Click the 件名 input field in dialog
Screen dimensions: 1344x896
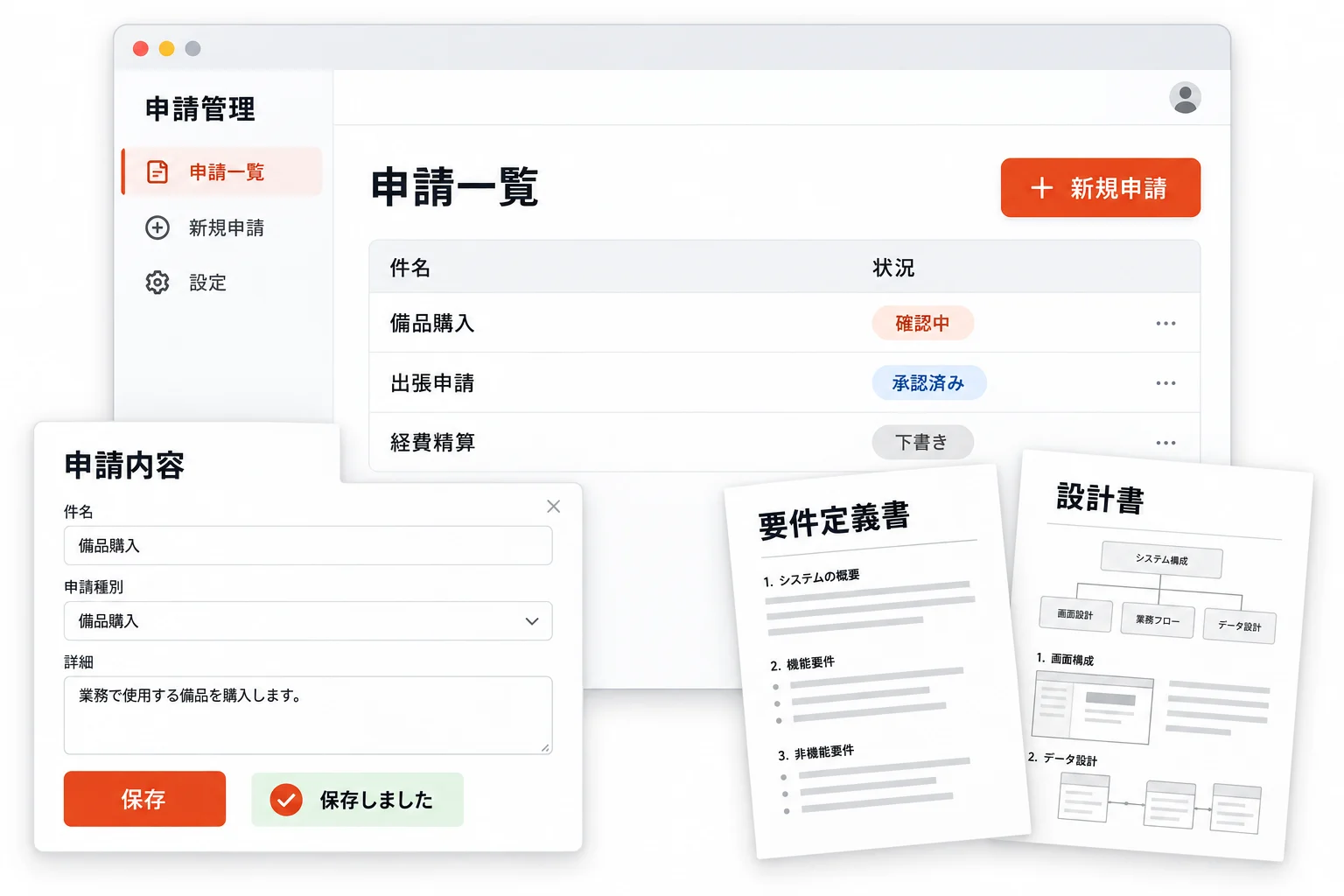tap(308, 545)
